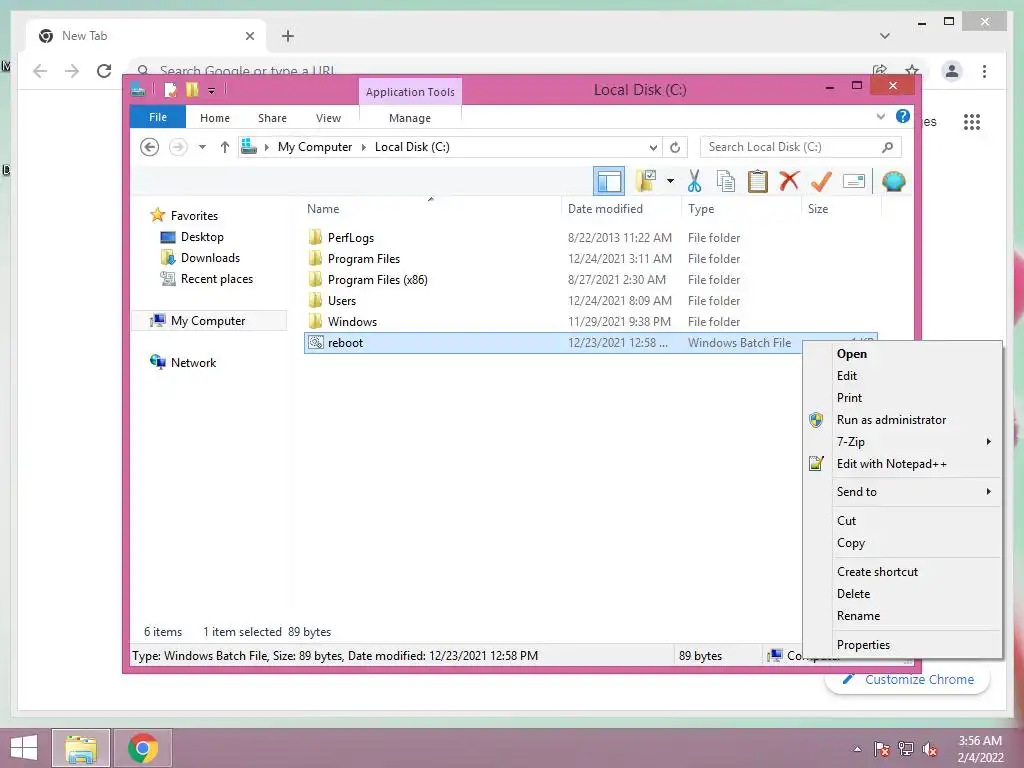The width and height of the screenshot is (1024, 768).
Task: Click the quick access New folder icon
Action: coord(192,89)
